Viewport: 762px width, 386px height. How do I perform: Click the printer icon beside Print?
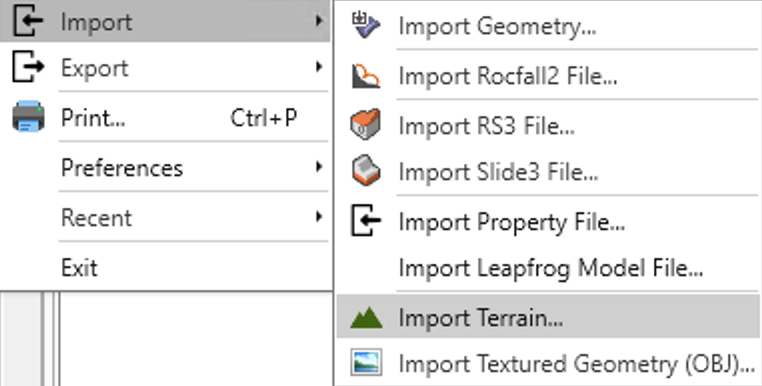pyautogui.click(x=28, y=117)
